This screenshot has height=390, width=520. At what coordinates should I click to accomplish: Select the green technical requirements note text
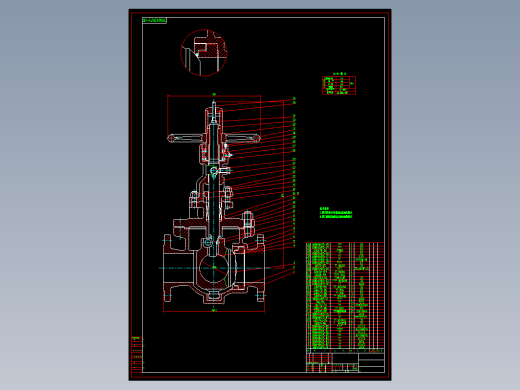(336, 213)
